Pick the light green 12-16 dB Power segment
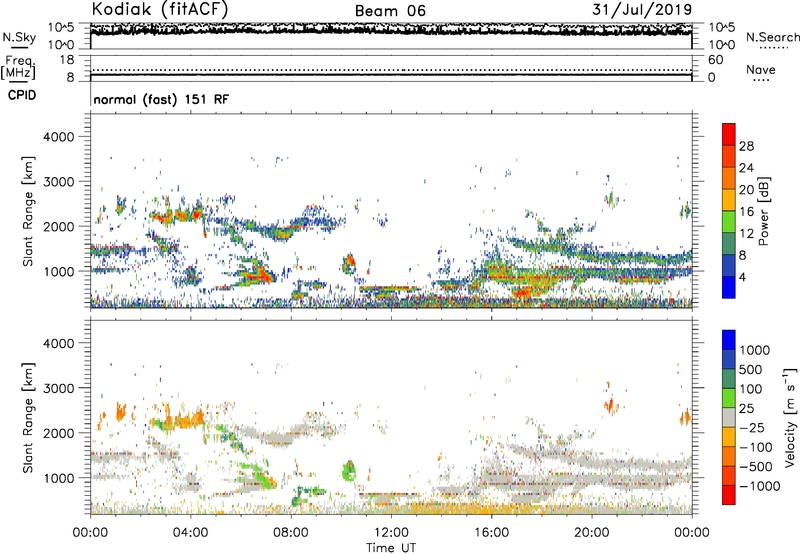Screen dimensions: 800x554 729,222
